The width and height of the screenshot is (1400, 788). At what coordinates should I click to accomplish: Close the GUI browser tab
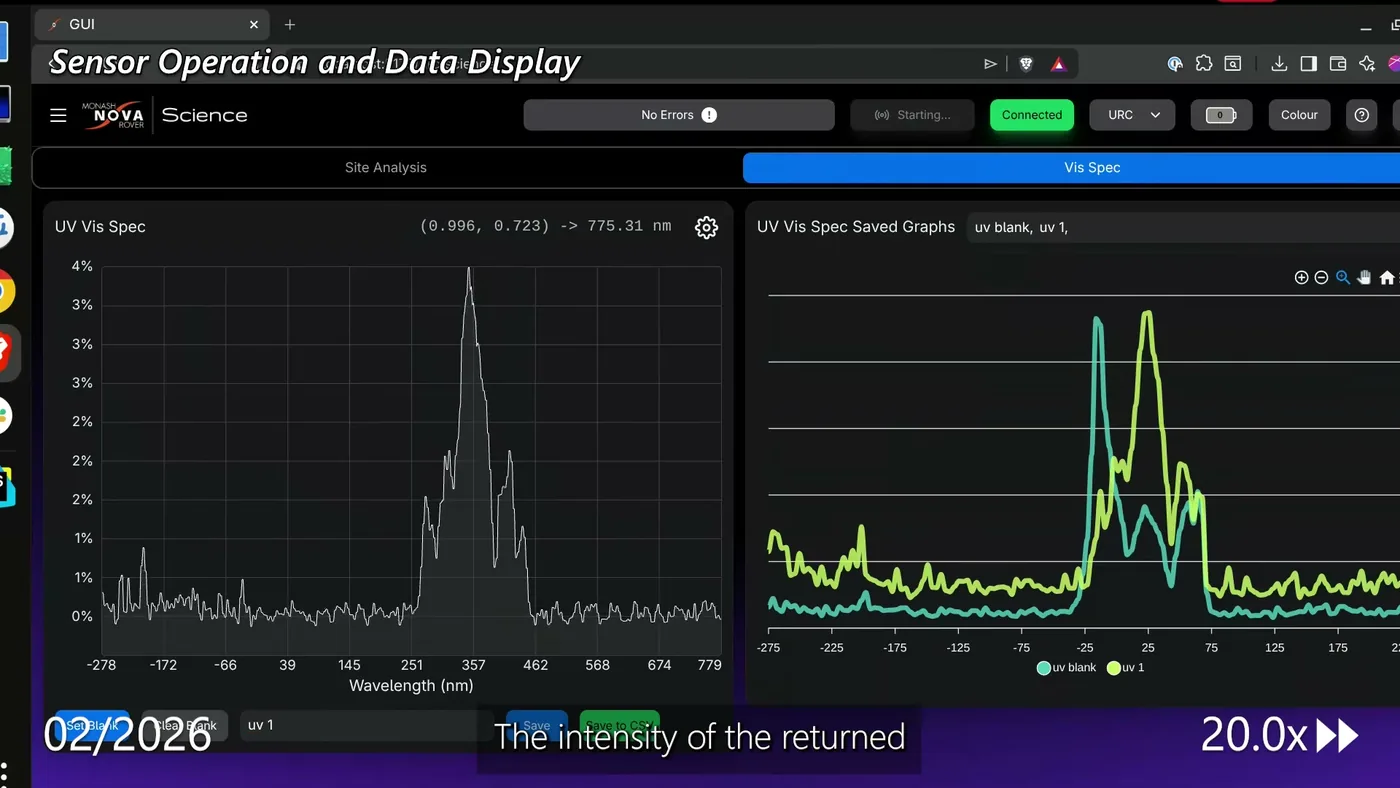[254, 24]
